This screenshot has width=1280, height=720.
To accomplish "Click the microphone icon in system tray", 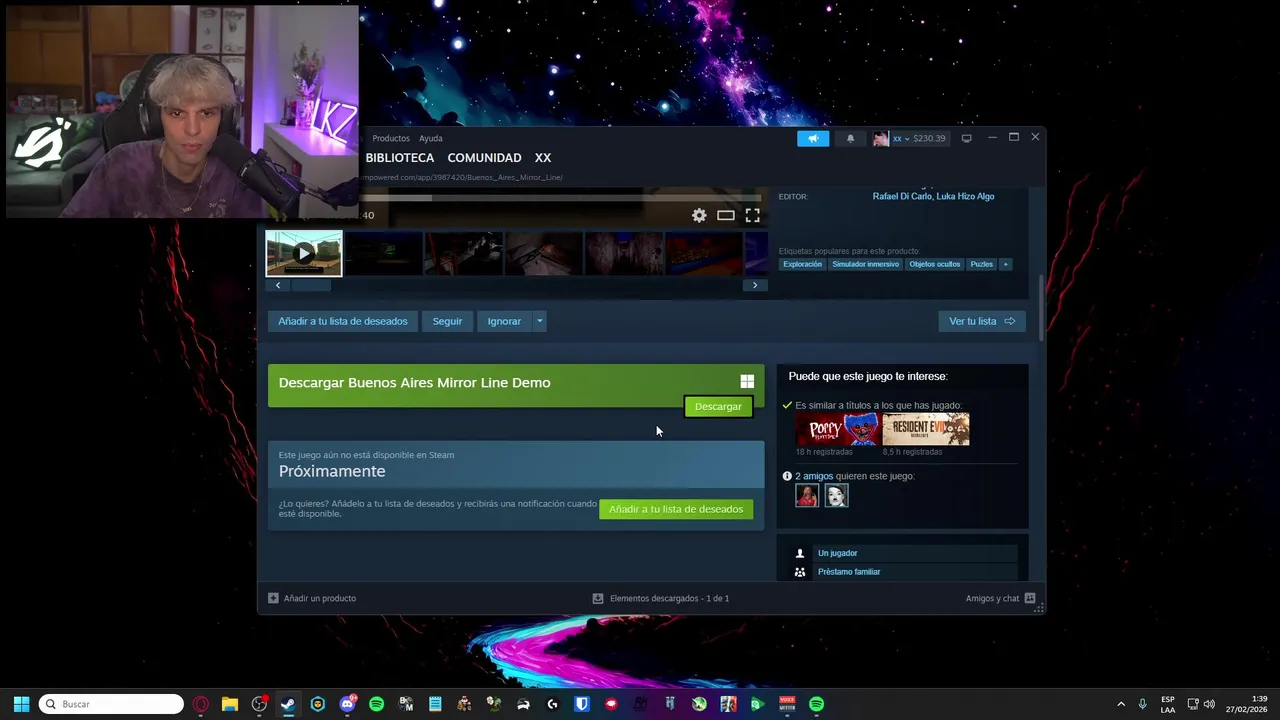I will click(x=1142, y=704).
